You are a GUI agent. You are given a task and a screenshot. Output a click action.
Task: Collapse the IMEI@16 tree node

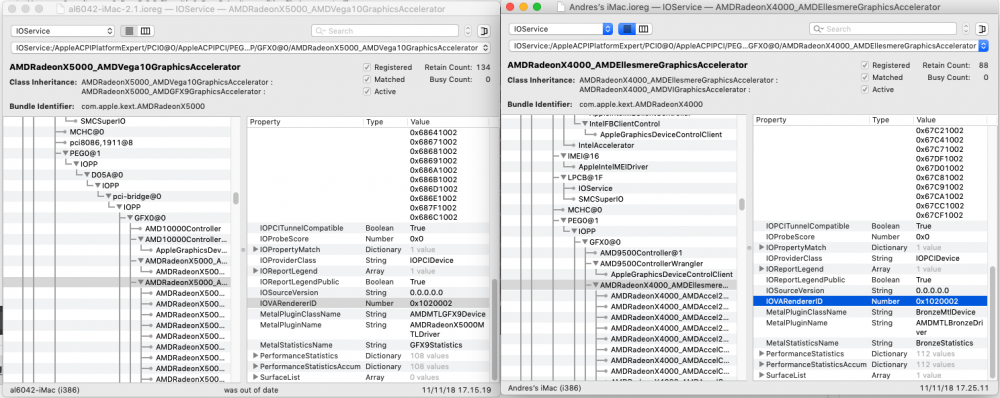click(564, 156)
